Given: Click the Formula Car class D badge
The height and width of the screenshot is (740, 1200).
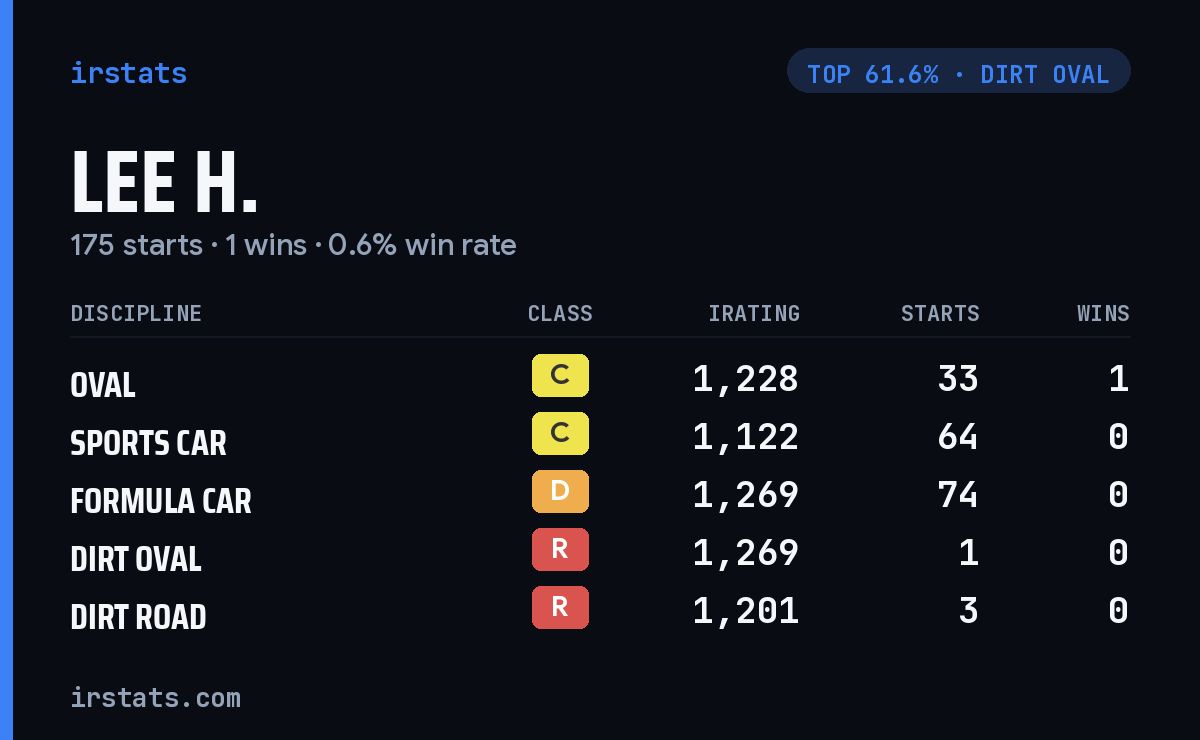Looking at the screenshot, I should coord(560,491).
